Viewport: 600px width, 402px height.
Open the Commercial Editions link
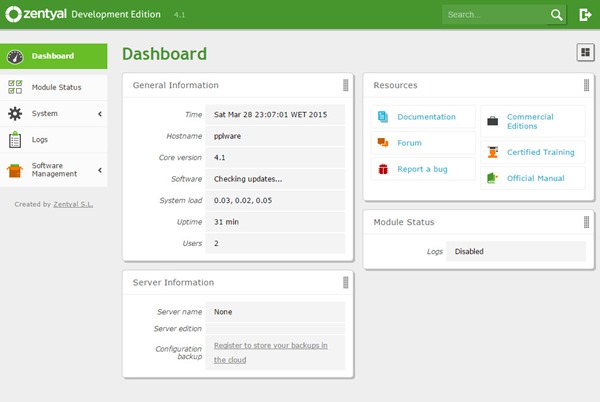pyautogui.click(x=530, y=121)
